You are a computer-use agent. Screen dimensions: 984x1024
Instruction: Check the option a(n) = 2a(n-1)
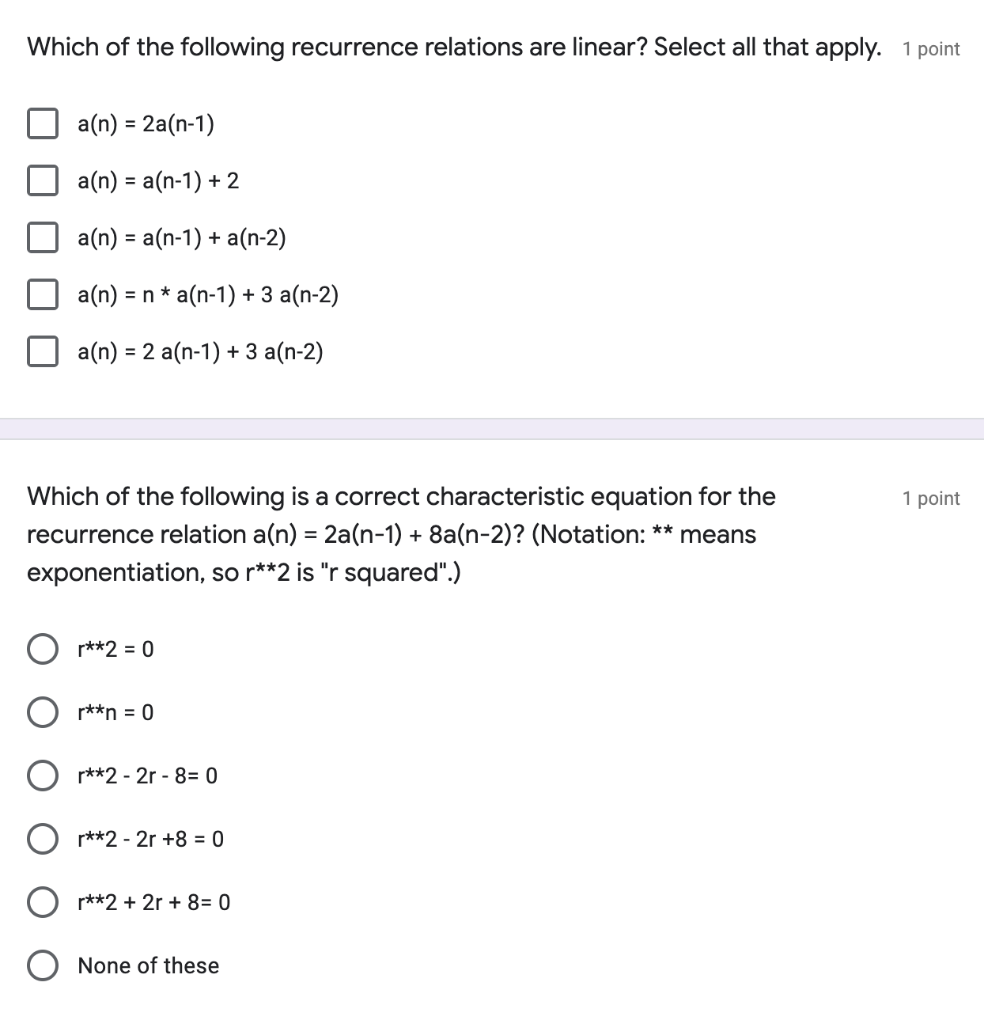coord(42,123)
